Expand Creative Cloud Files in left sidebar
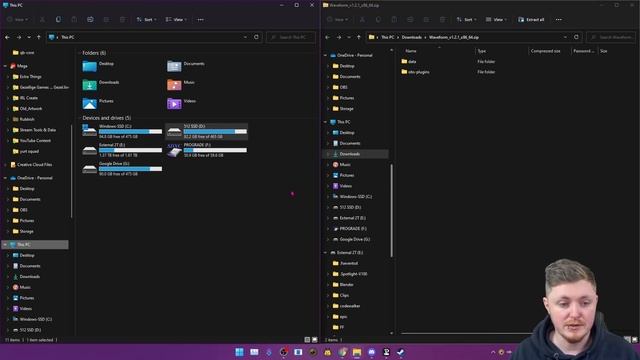The image size is (640, 360). (5, 164)
